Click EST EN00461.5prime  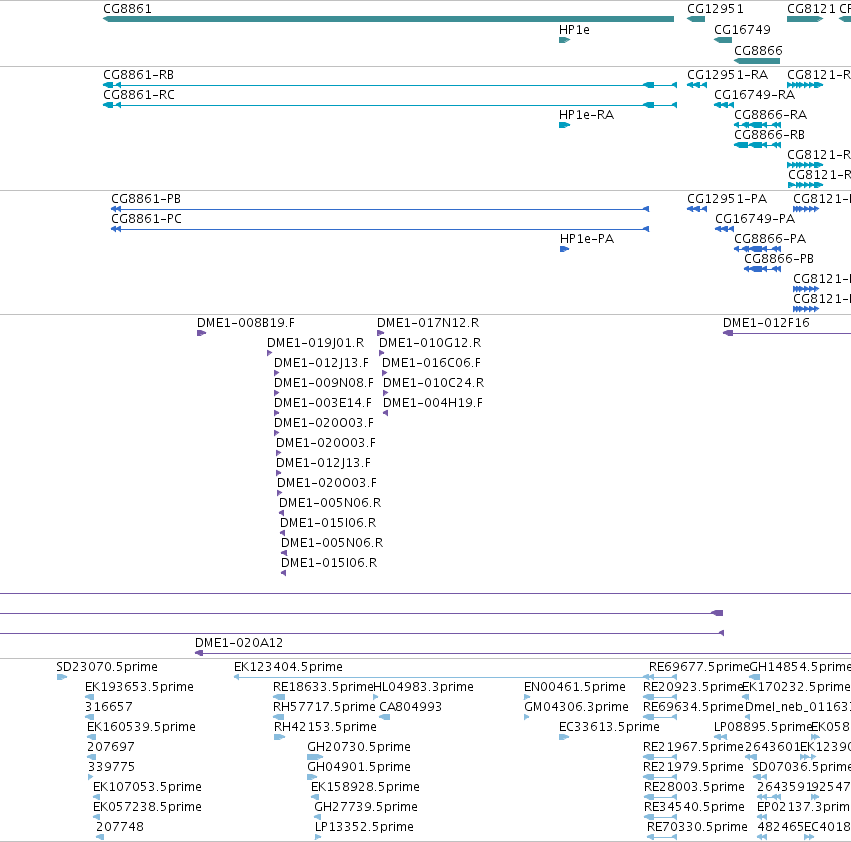coord(527,697)
